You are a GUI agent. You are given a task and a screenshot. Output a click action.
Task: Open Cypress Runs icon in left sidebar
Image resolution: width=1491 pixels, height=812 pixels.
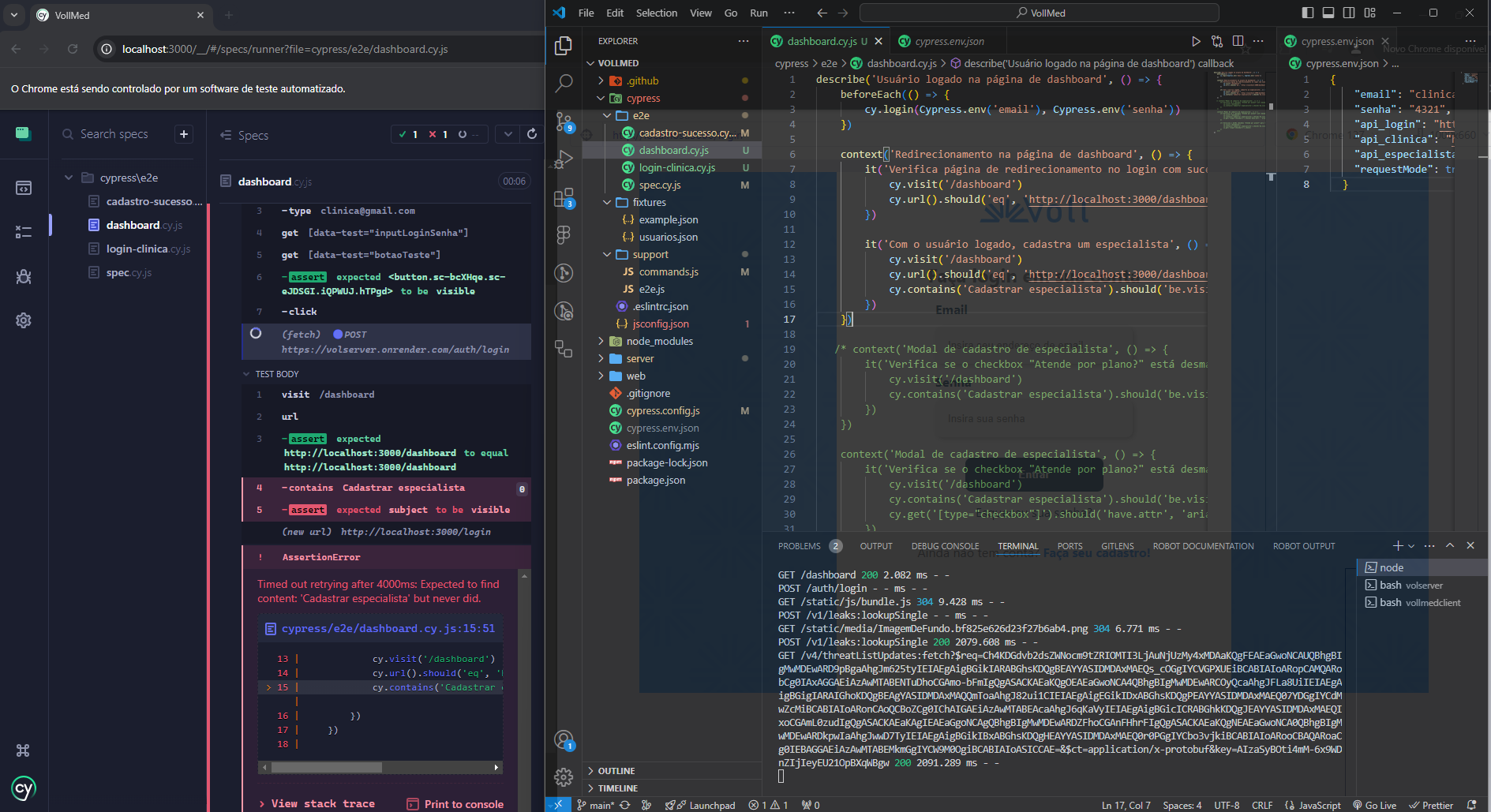(x=24, y=232)
